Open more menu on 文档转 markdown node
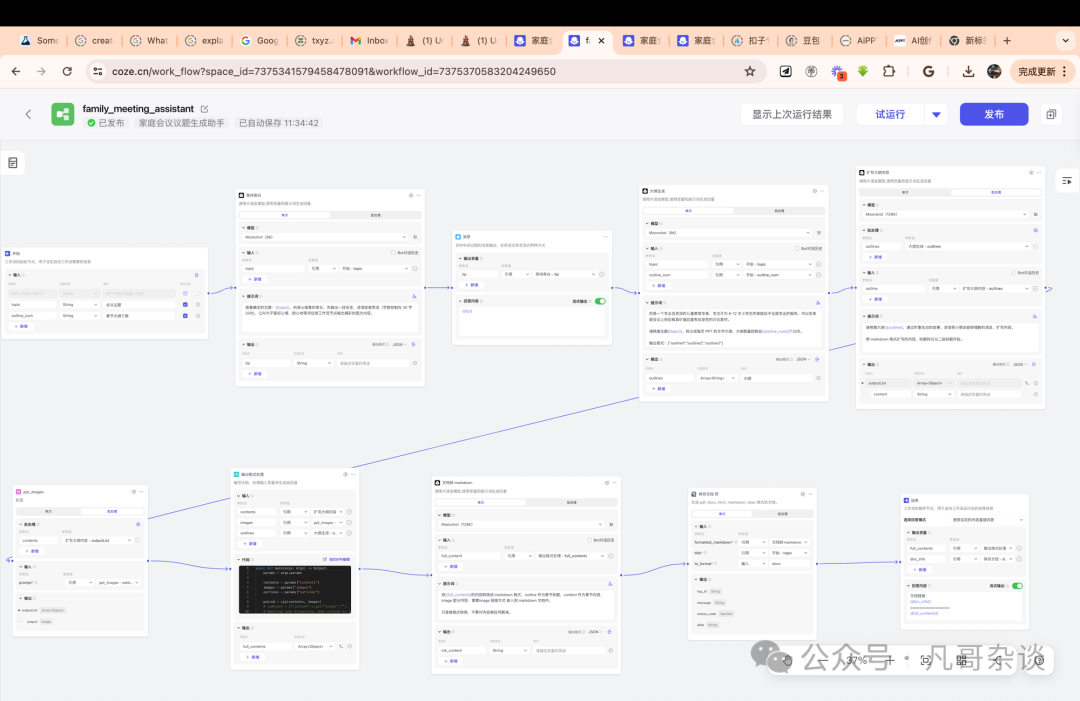 tap(614, 483)
